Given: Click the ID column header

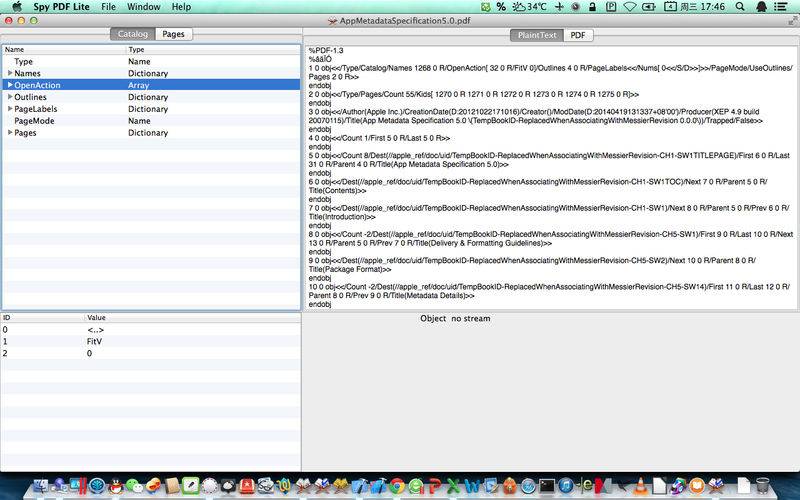Looking at the screenshot, I should tap(42, 317).
